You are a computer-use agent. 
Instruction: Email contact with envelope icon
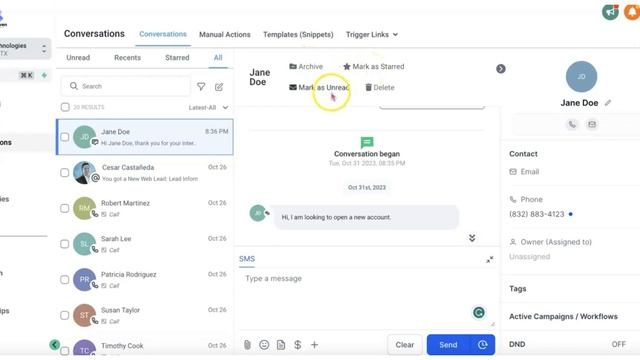tap(592, 124)
